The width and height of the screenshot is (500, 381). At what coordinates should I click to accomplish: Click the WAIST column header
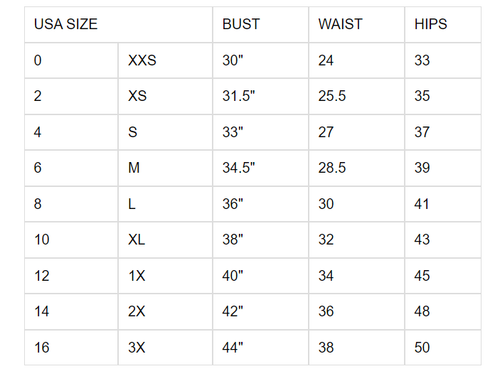357,24
